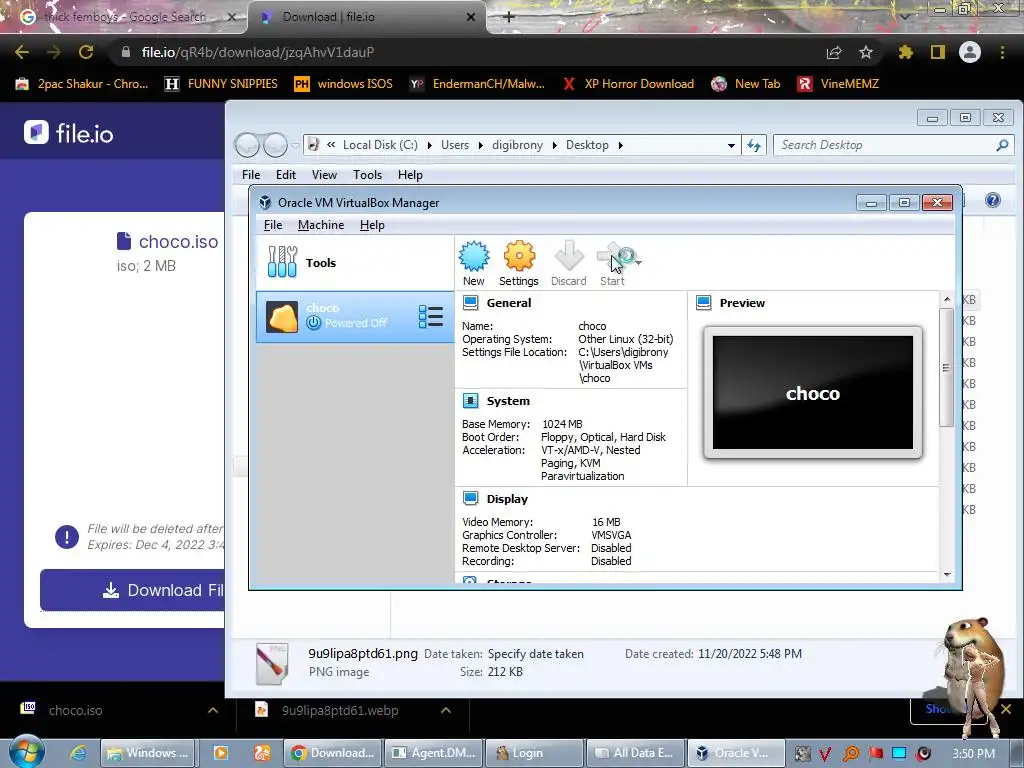Image resolution: width=1024 pixels, height=768 pixels.
Task: Open Explorer's View menu
Action: (x=324, y=174)
